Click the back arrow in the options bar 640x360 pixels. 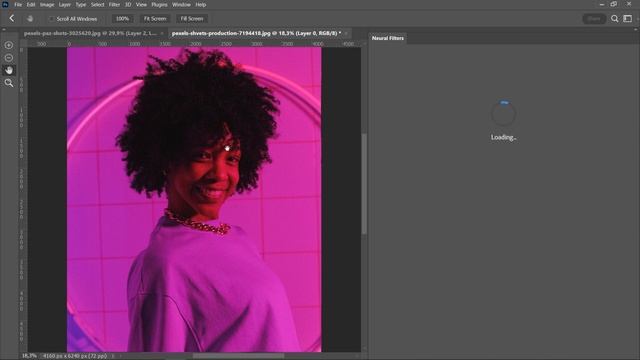[x=11, y=18]
